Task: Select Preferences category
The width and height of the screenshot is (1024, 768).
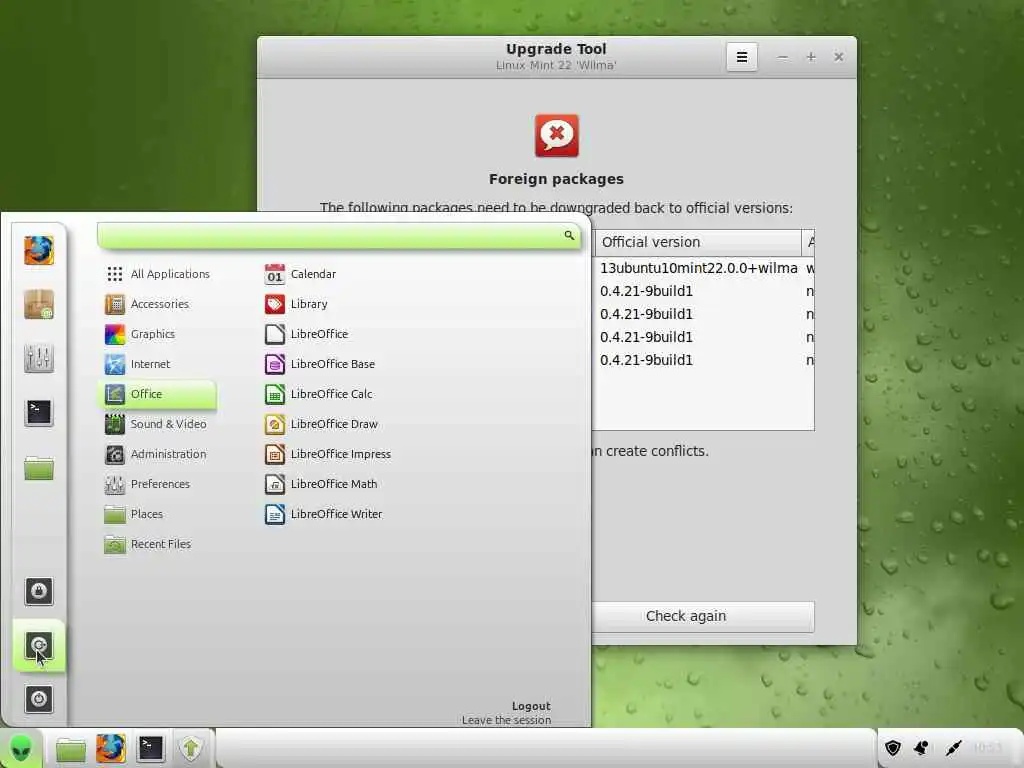Action: click(157, 485)
